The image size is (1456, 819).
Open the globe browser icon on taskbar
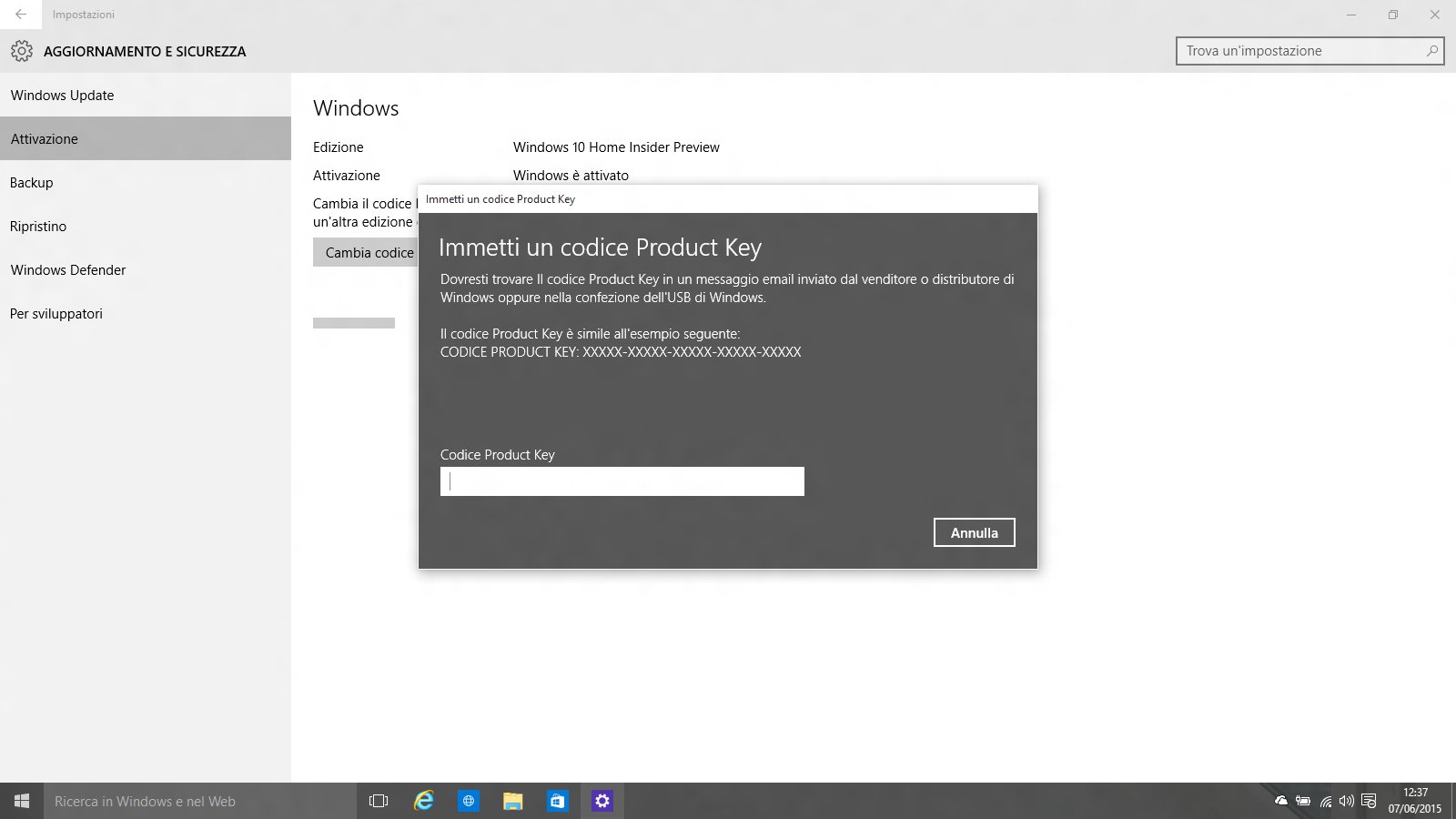(469, 801)
